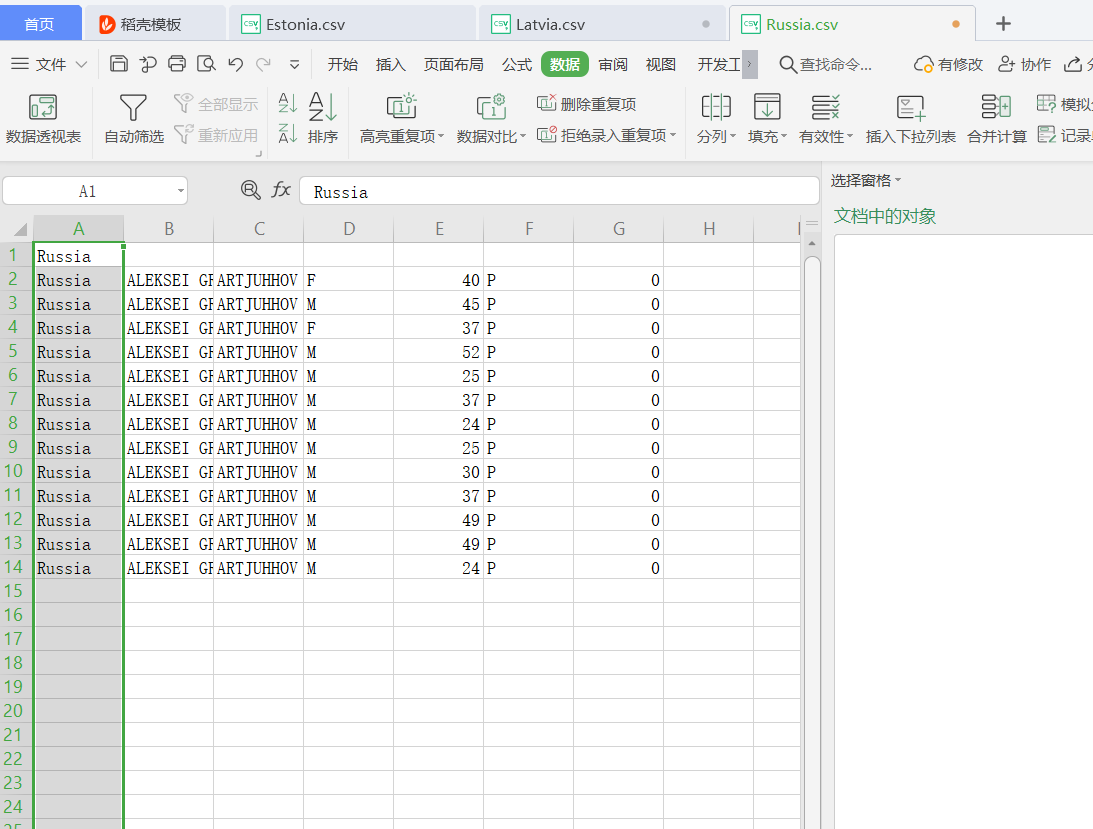Click cell A8 containing Russia
Viewport: 1093px width, 829px height.
pyautogui.click(x=78, y=424)
